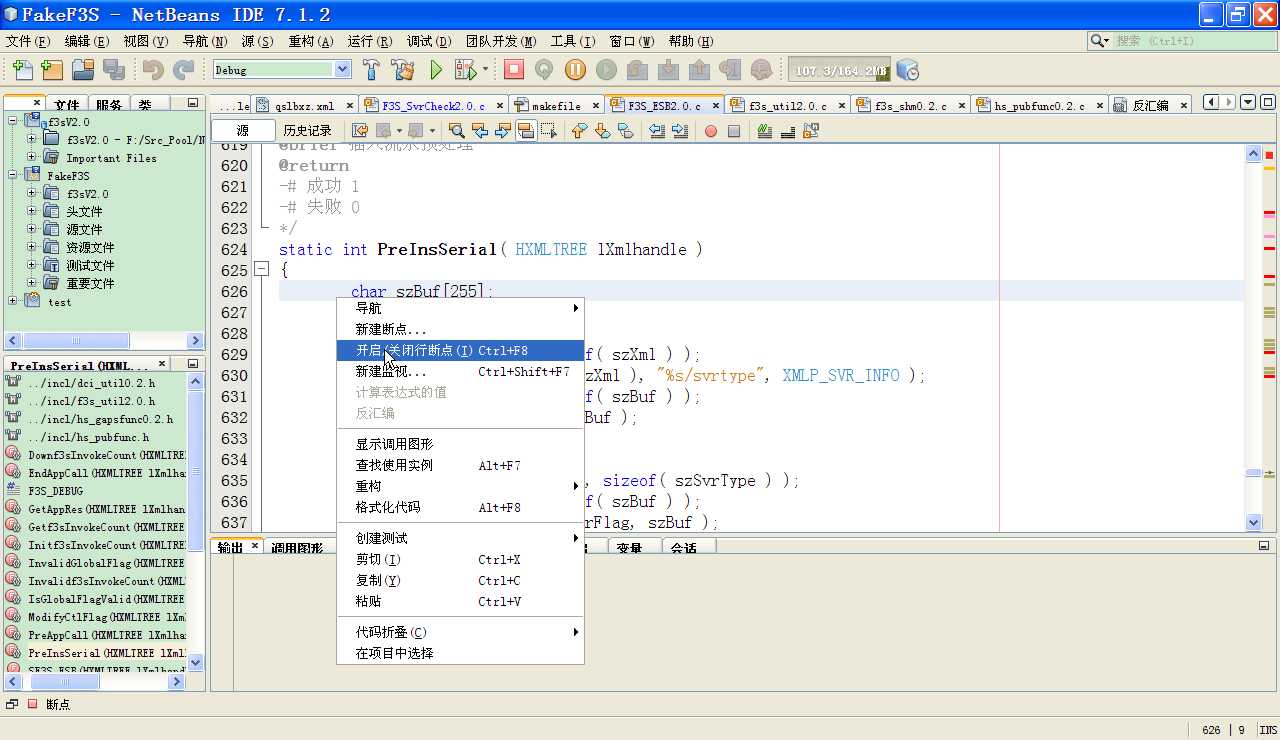Click the Clean and Build icon
This screenshot has width=1280, height=740.
click(403, 70)
